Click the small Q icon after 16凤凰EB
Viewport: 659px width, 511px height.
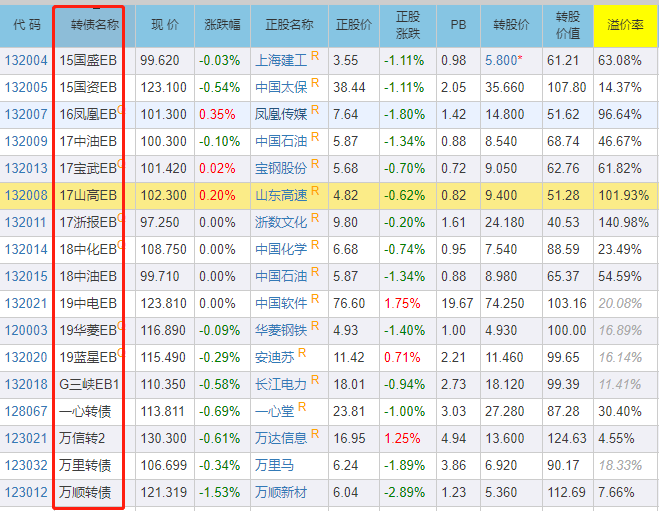121,110
